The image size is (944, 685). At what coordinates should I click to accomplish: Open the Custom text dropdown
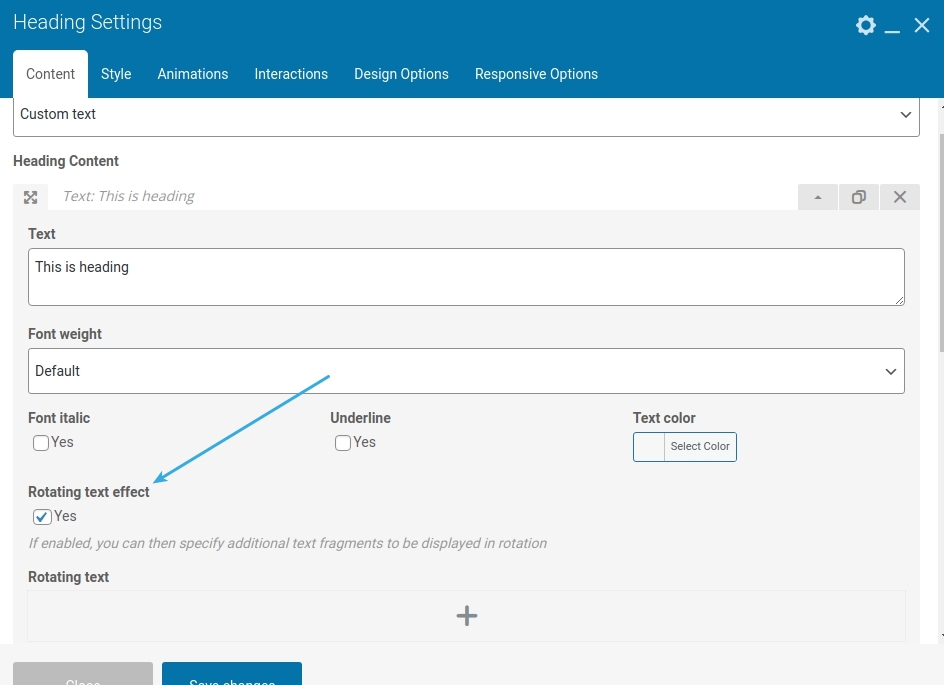(466, 115)
